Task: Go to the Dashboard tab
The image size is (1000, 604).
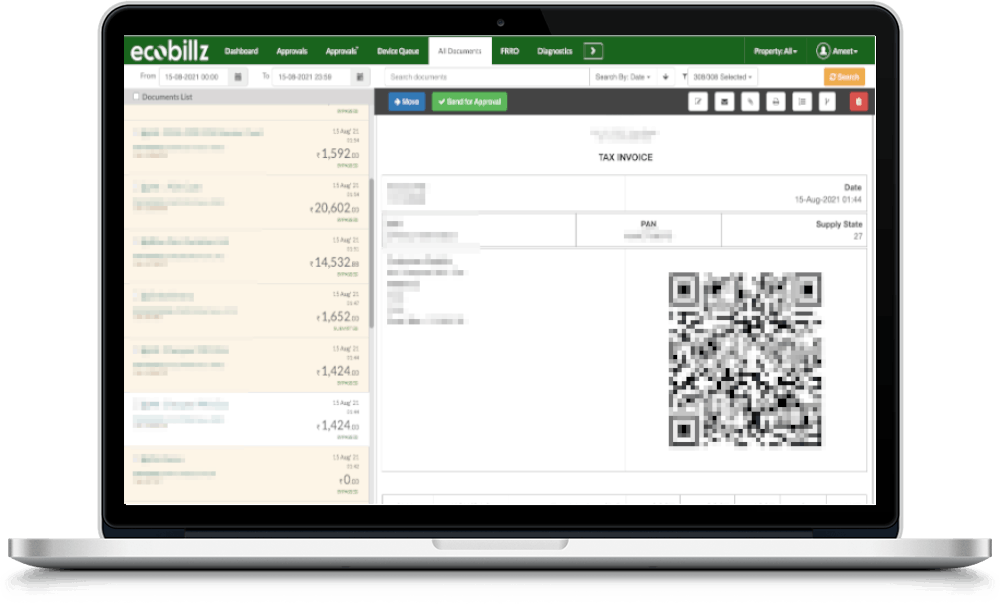Action: tap(241, 51)
